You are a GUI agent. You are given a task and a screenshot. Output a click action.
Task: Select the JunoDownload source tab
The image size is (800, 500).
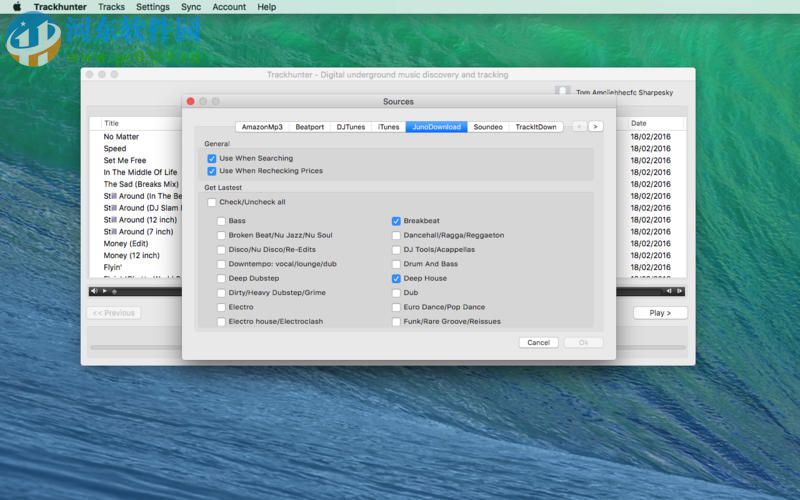pos(437,127)
